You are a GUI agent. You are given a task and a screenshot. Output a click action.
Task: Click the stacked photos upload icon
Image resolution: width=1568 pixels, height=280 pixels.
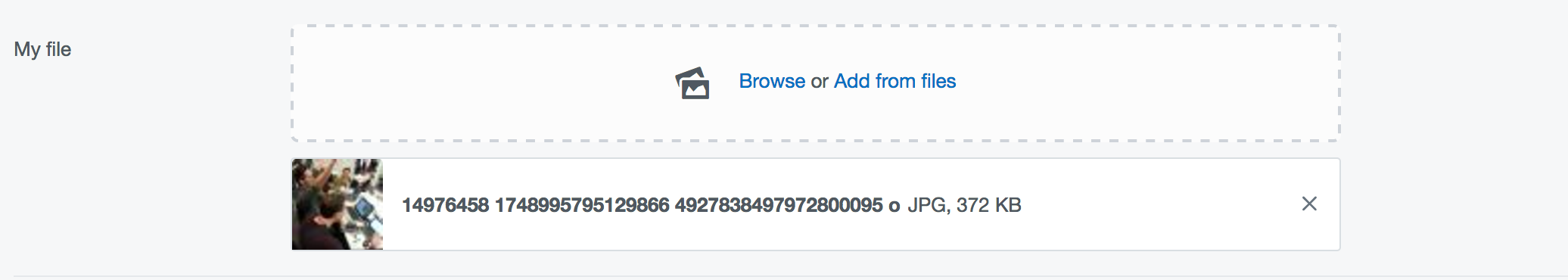[692, 83]
